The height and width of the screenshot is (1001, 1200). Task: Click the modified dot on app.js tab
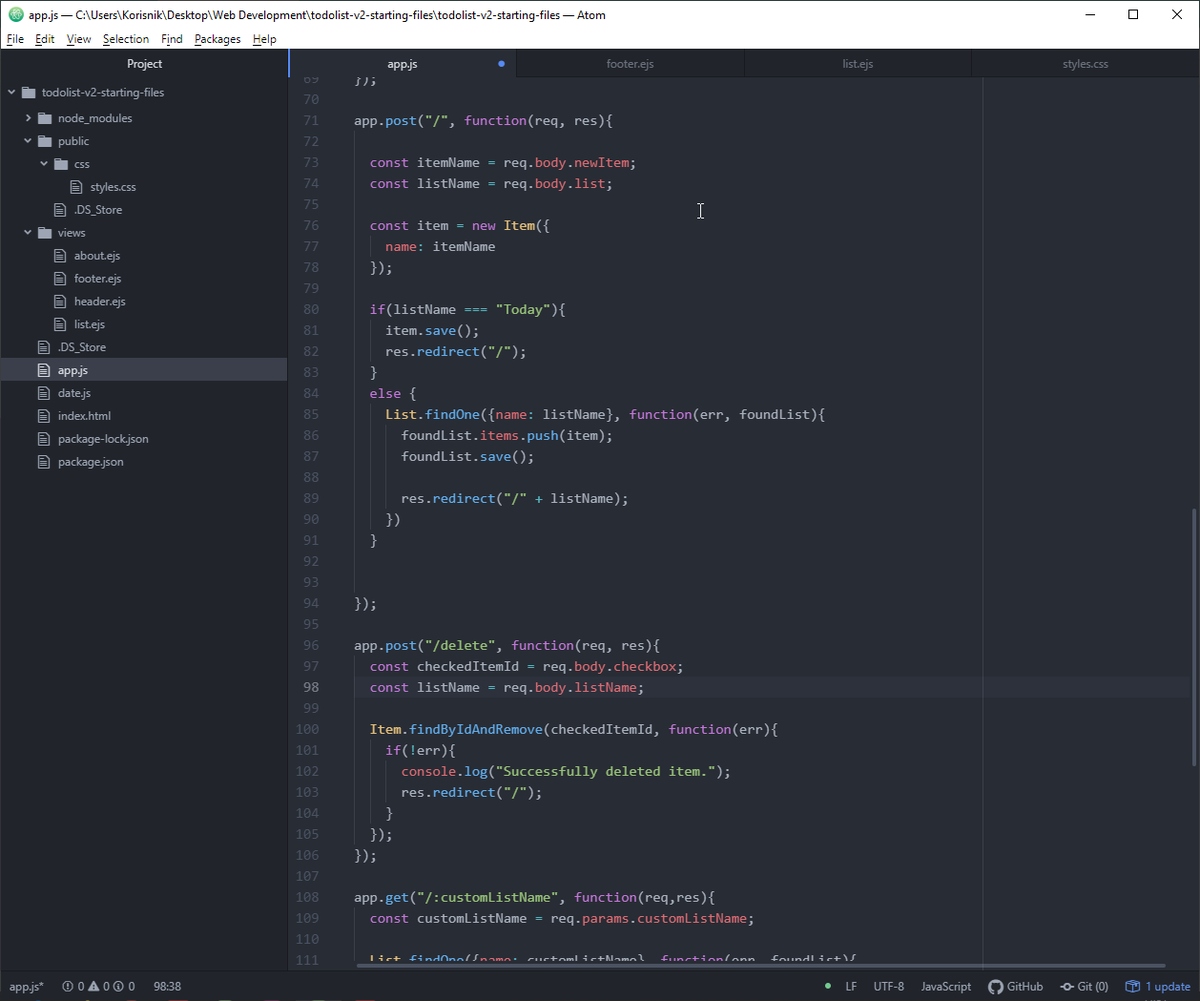(x=501, y=64)
